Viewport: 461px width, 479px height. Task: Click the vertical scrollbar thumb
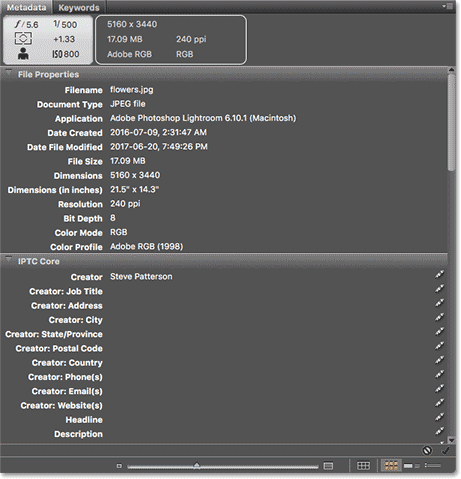451,123
